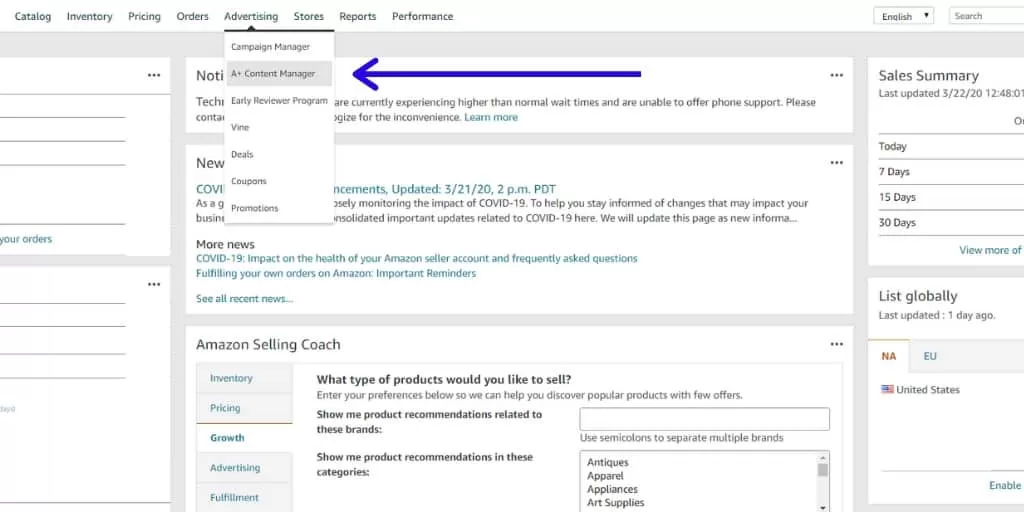Open the Advertising menu in top bar
1024x512 pixels.
point(251,16)
